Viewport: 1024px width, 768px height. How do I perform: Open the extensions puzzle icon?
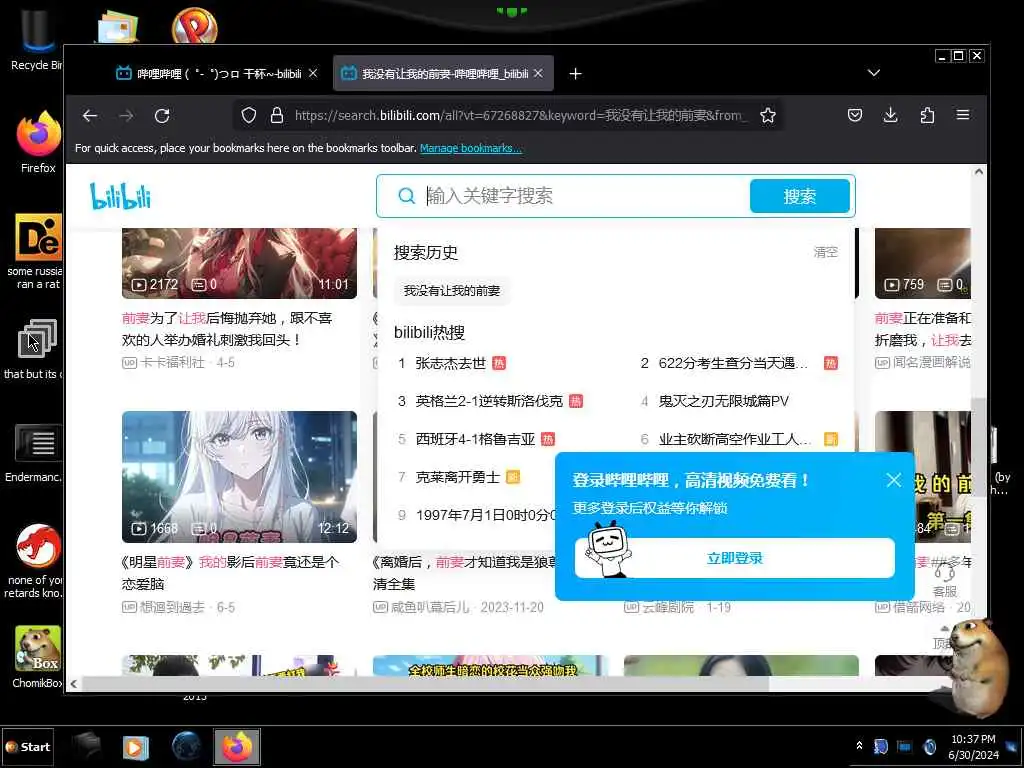click(x=927, y=116)
